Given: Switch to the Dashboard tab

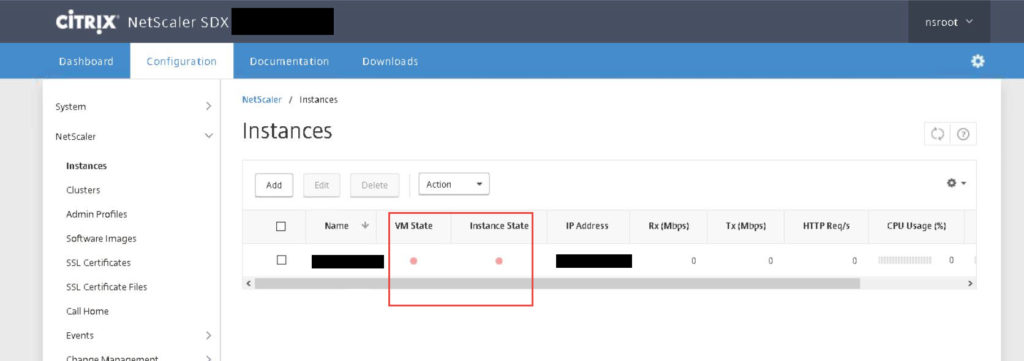Looking at the screenshot, I should pos(86,61).
